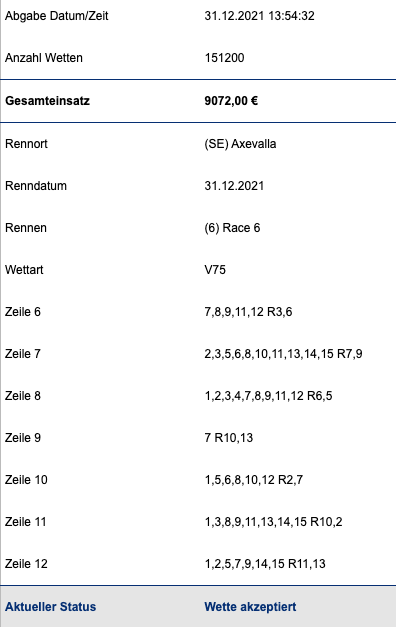Click the Gesamteinsatz amount 9072,00 €
396x627 pixels.
[231, 101]
